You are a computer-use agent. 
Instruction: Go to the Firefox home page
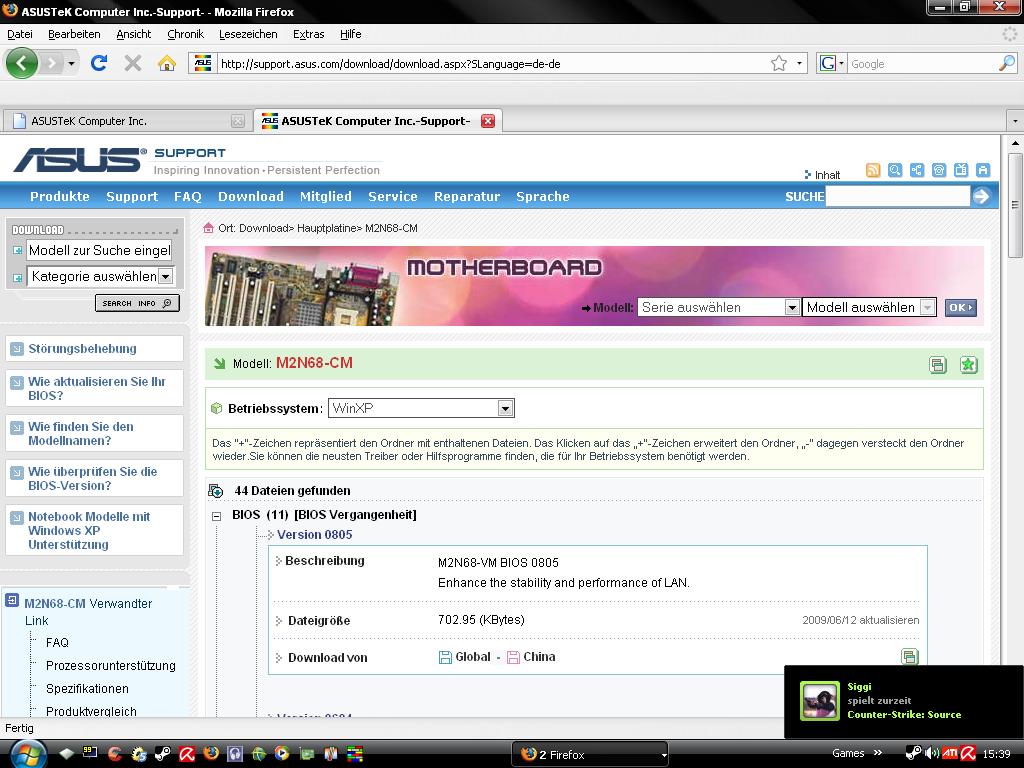pyautogui.click(x=167, y=63)
